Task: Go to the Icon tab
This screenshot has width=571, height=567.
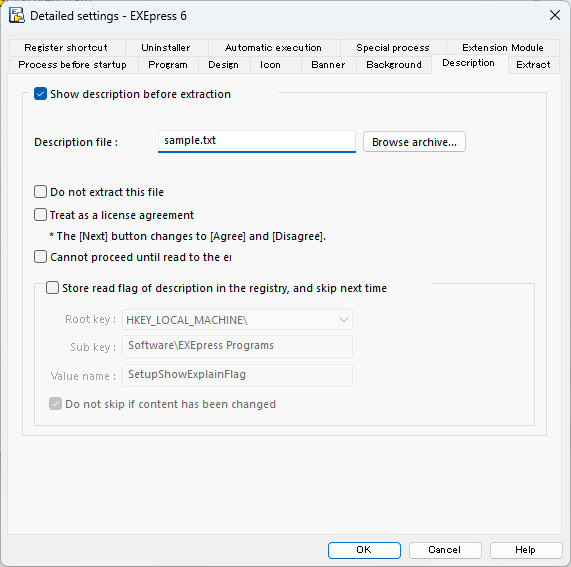Action: (270, 65)
